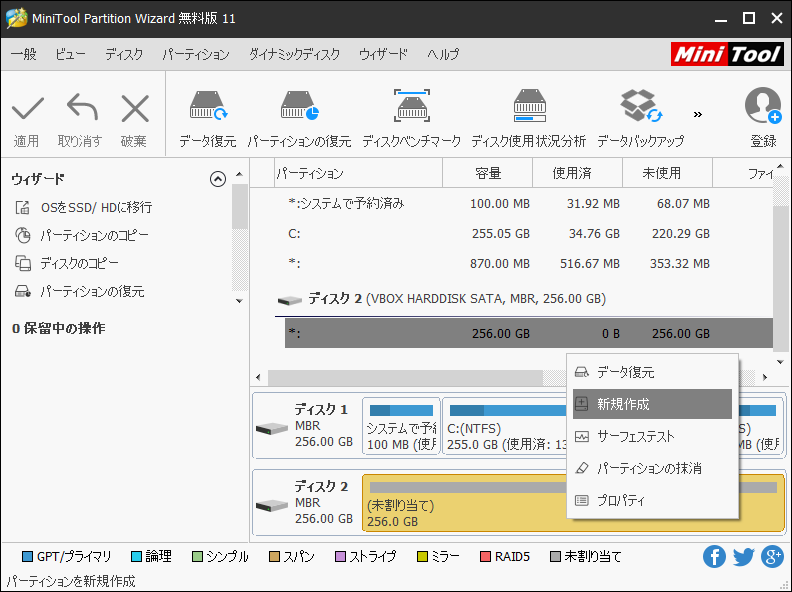Show more toolbar items via » chevron
Screen dimensions: 792x592
(698, 115)
